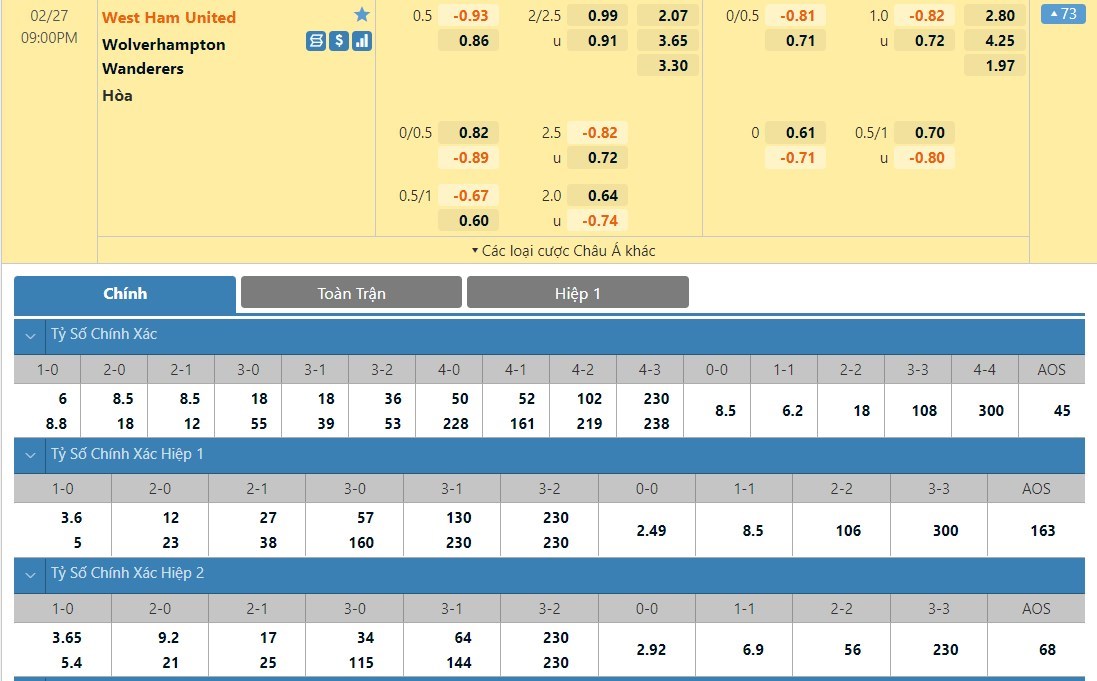Switch to the 'Hiệp 1' tab
1097x681 pixels.
pyautogui.click(x=578, y=293)
